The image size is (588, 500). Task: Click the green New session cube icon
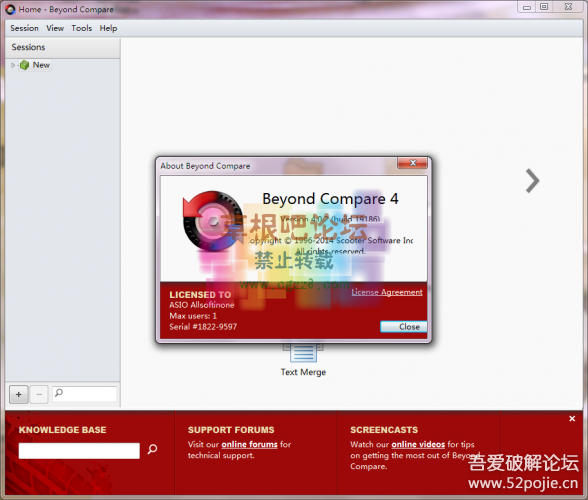[x=24, y=65]
